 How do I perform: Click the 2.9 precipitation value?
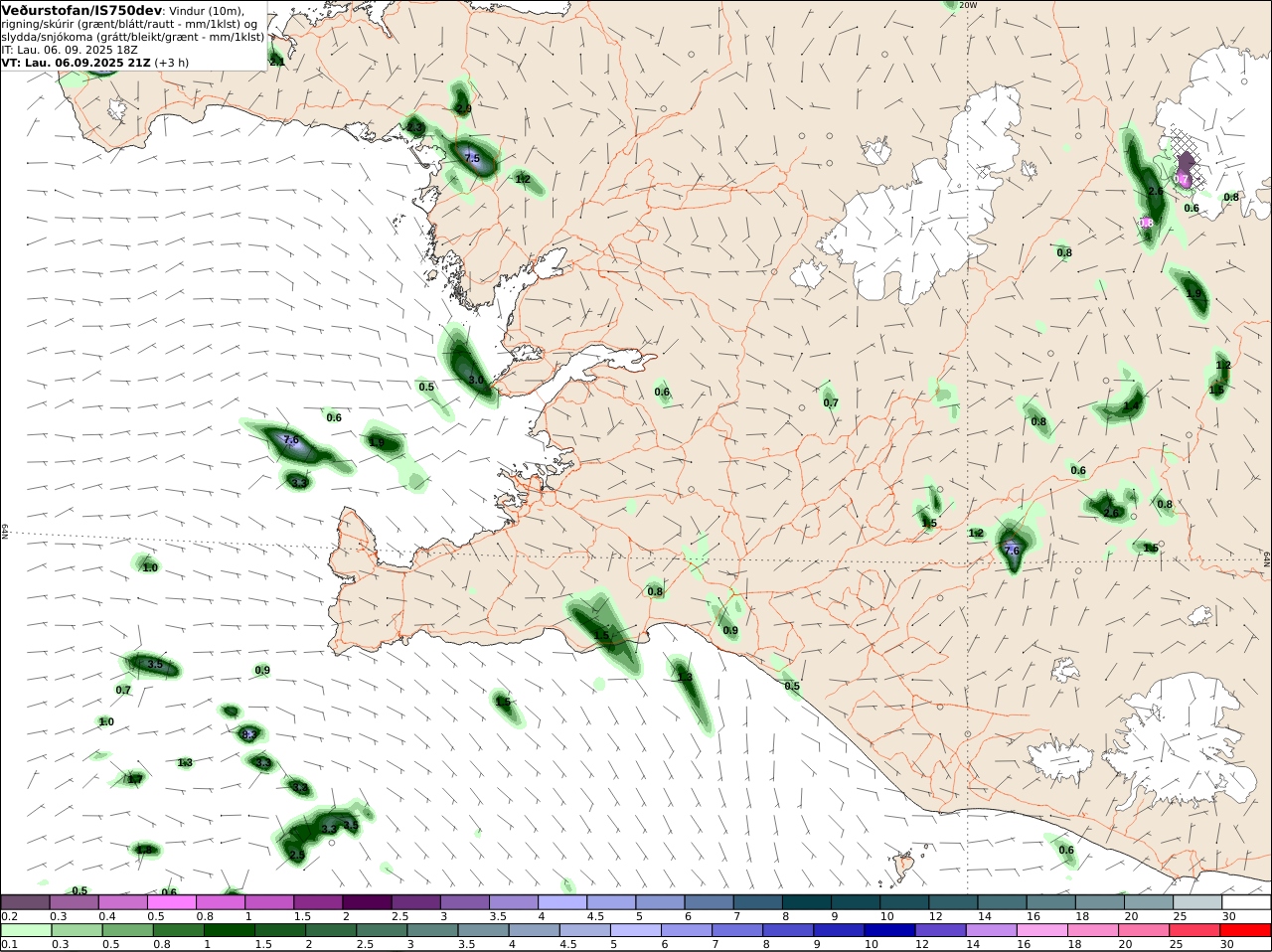(x=463, y=108)
